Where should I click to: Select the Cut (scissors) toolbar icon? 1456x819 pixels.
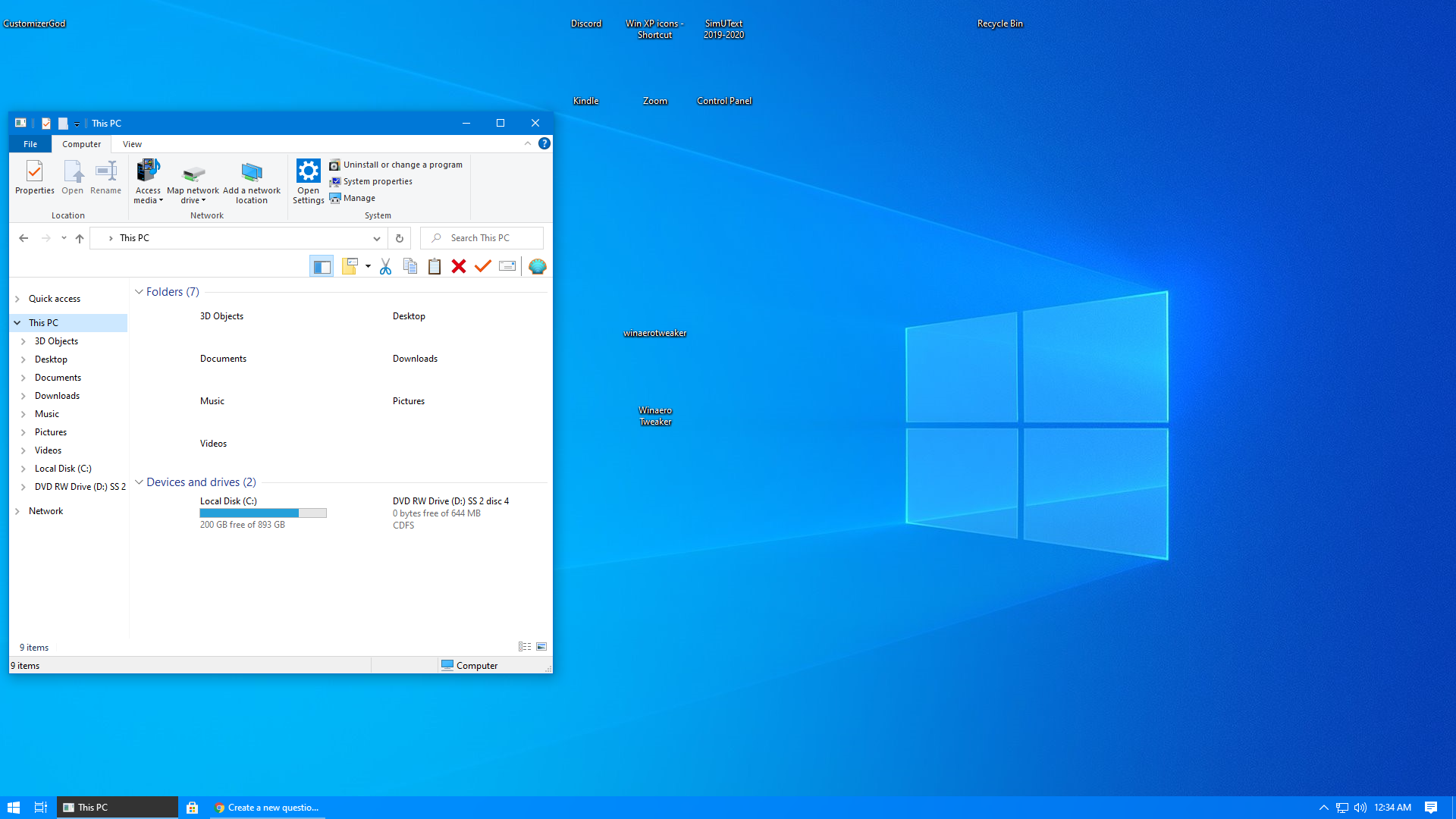point(385,266)
